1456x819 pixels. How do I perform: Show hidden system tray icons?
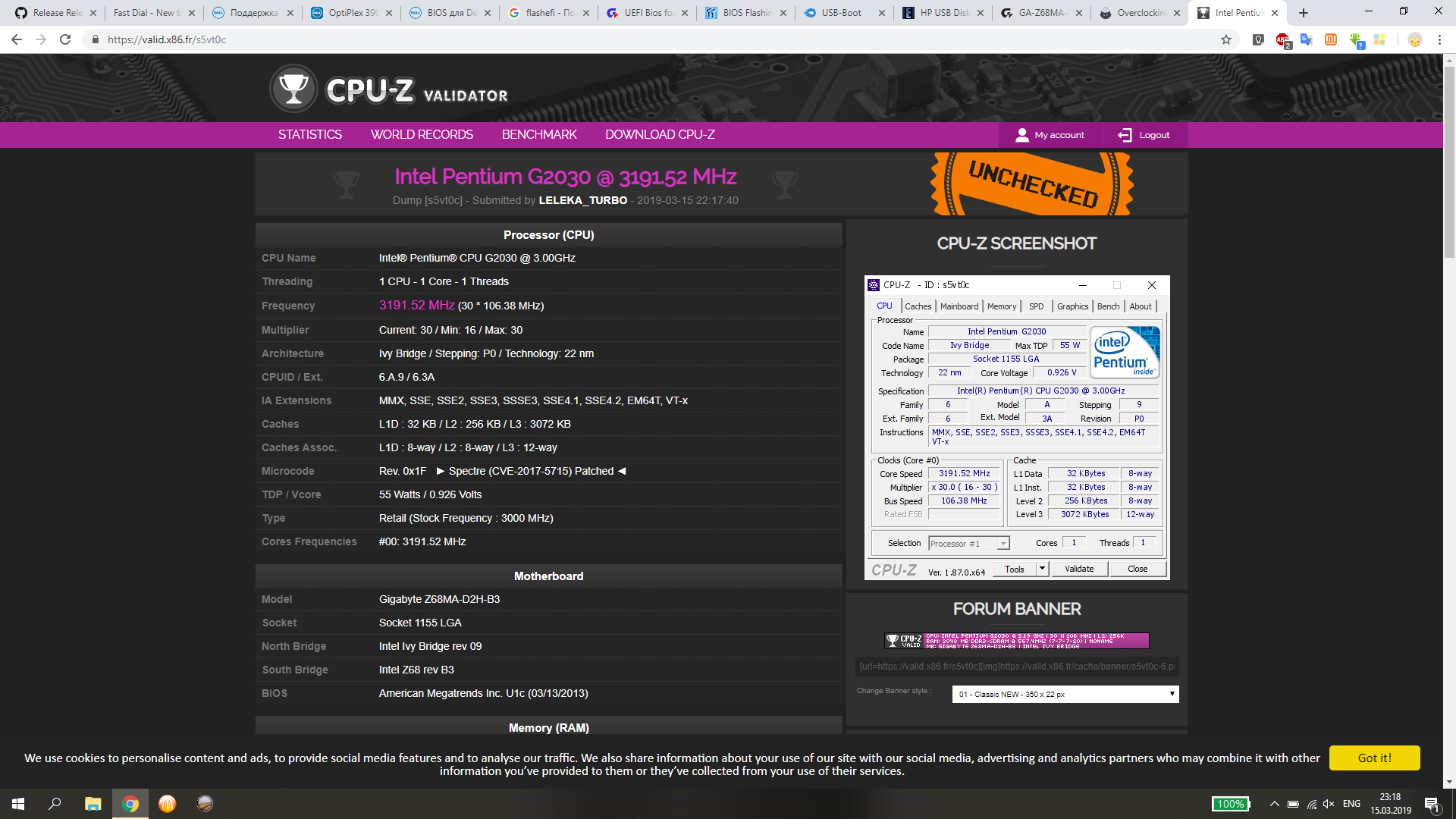click(x=1274, y=804)
